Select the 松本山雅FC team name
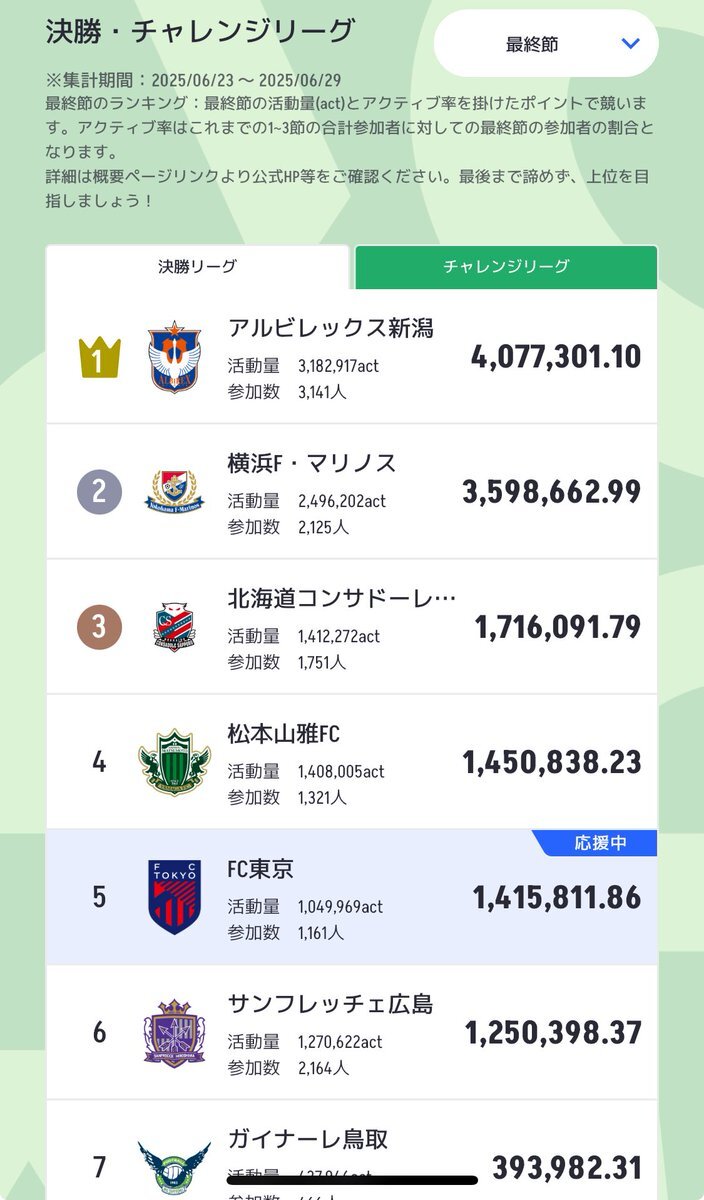 pyautogui.click(x=284, y=734)
